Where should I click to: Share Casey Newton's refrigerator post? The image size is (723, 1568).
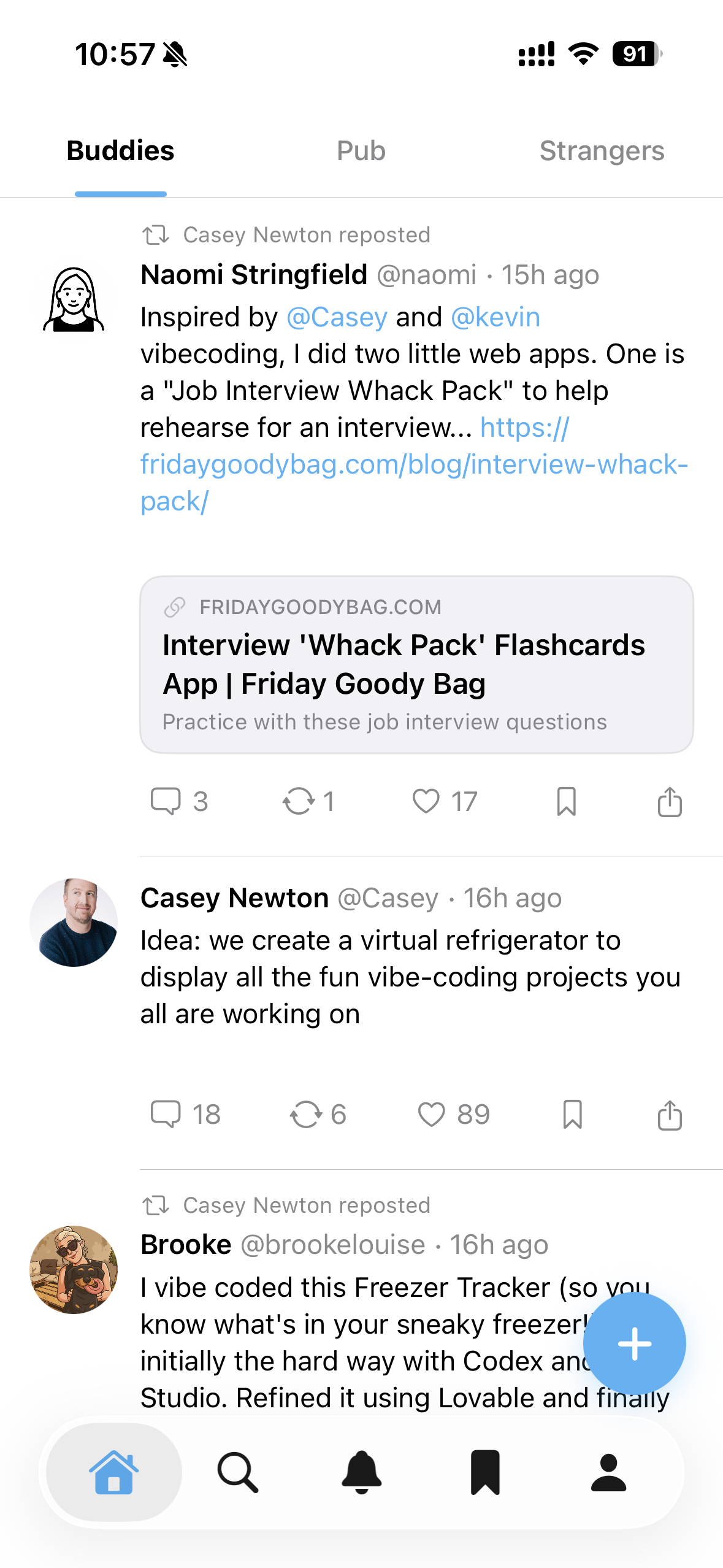[x=670, y=1114]
